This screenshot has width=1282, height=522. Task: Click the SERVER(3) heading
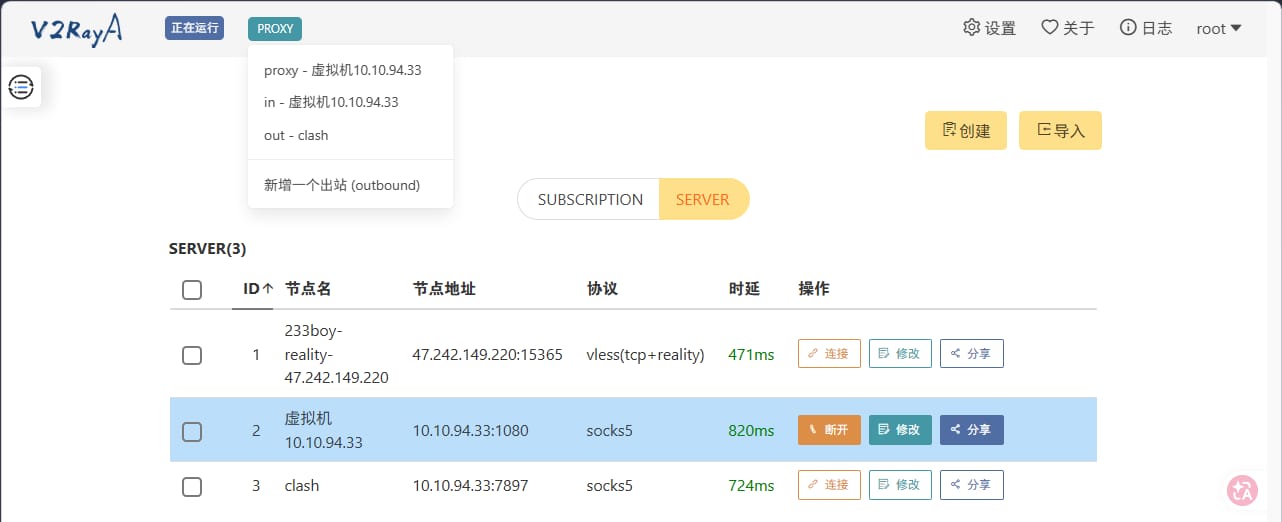[x=207, y=249]
